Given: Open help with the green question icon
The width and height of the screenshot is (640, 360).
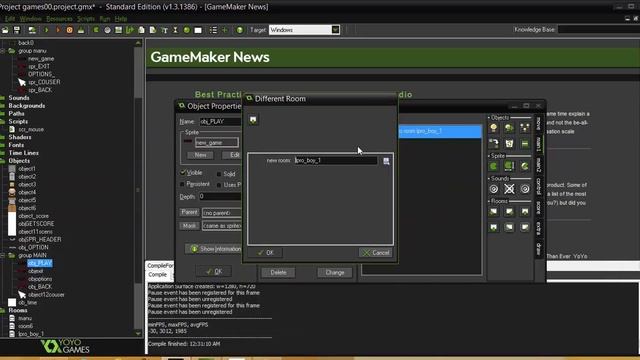Looking at the screenshot, I should coord(240,30).
